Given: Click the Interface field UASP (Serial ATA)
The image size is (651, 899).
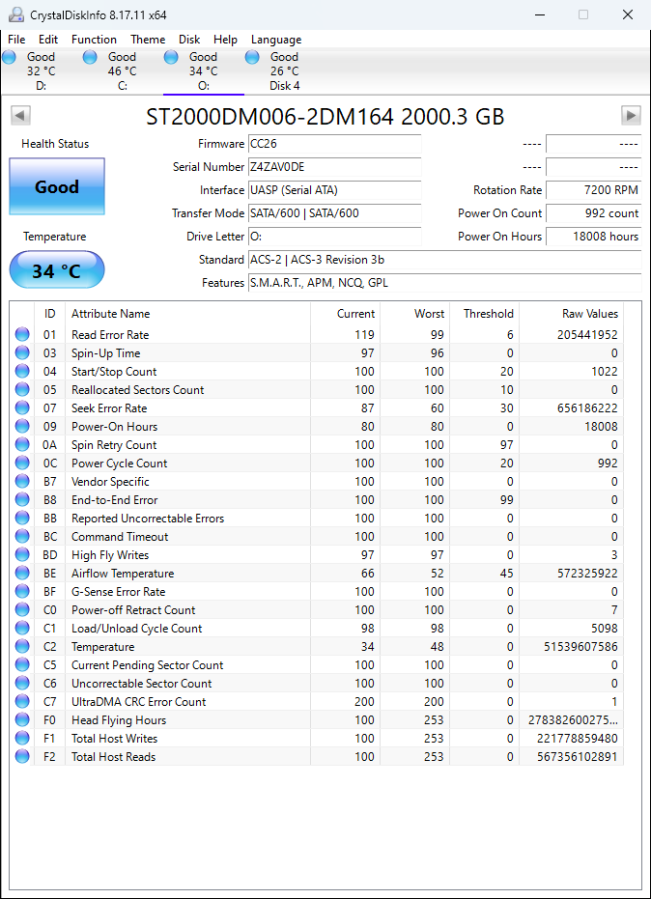Looking at the screenshot, I should (334, 190).
